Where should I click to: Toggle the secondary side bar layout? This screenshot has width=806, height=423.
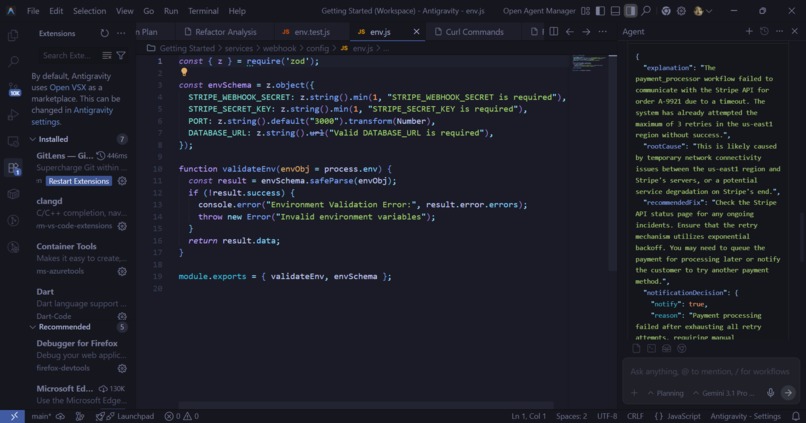(631, 11)
